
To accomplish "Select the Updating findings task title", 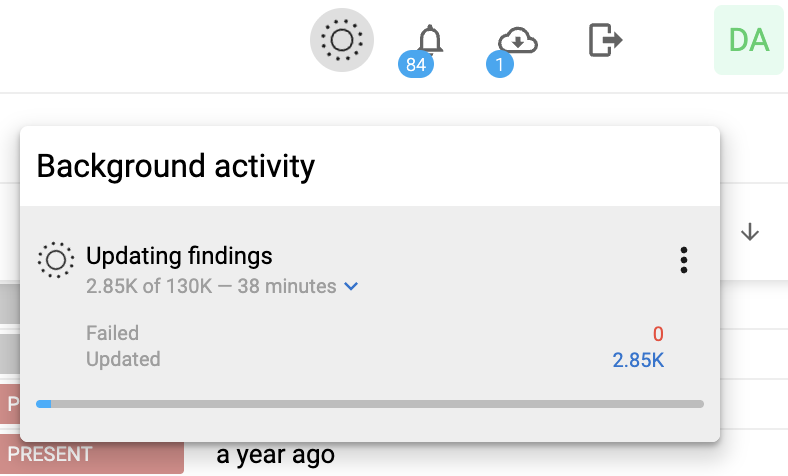I will (x=179, y=256).
